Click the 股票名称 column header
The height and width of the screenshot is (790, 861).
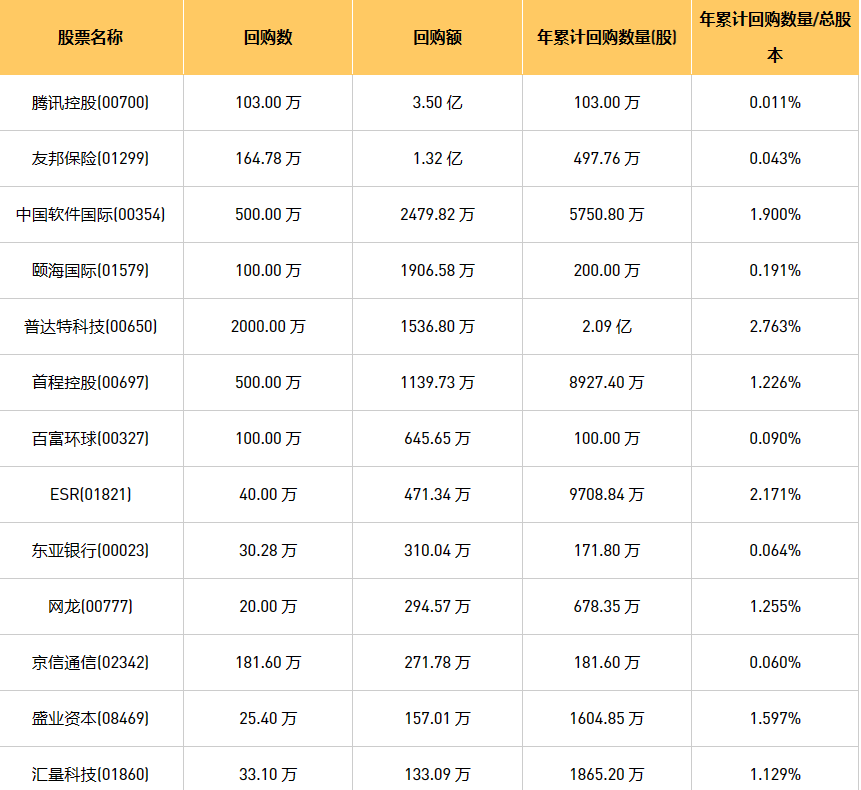point(91,38)
